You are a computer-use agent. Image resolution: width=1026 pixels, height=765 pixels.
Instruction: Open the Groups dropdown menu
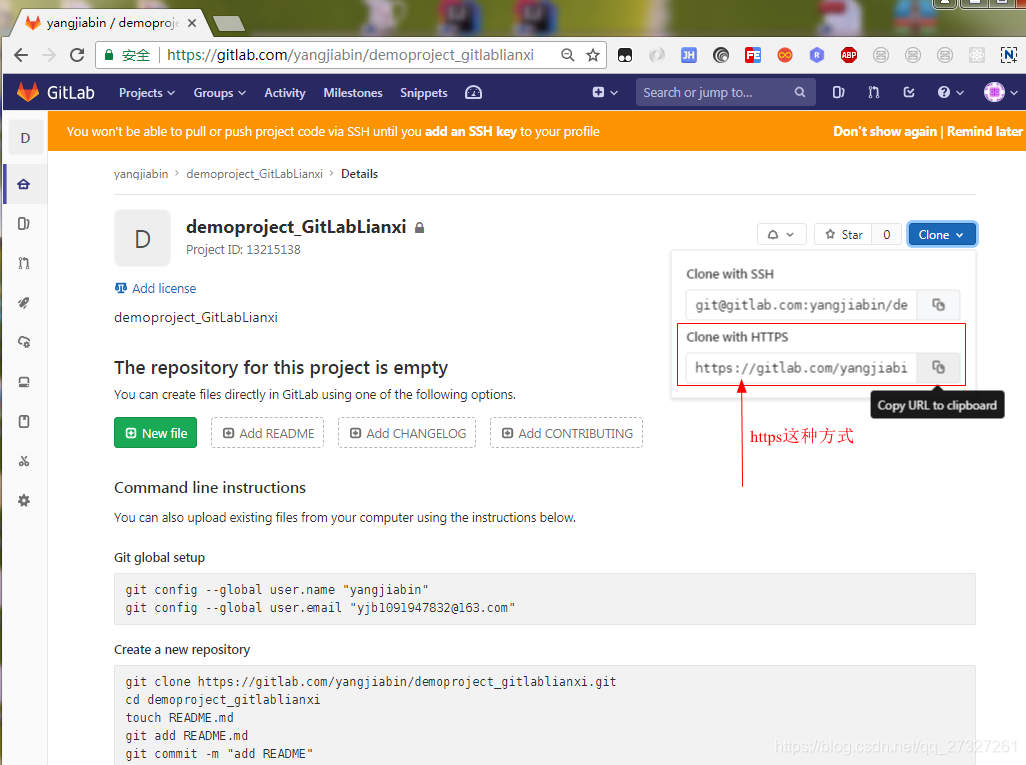219,93
